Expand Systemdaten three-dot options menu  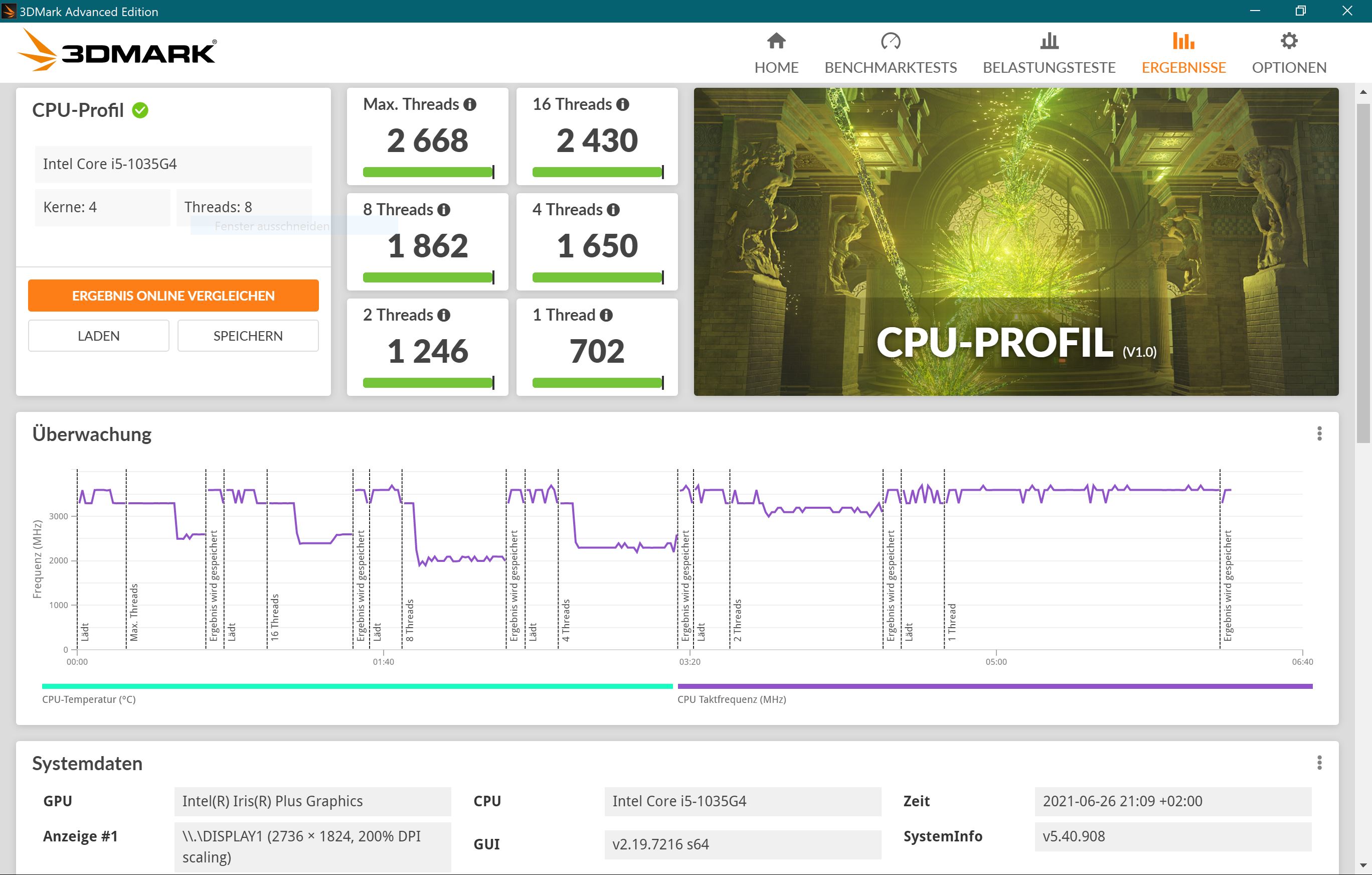1319,763
